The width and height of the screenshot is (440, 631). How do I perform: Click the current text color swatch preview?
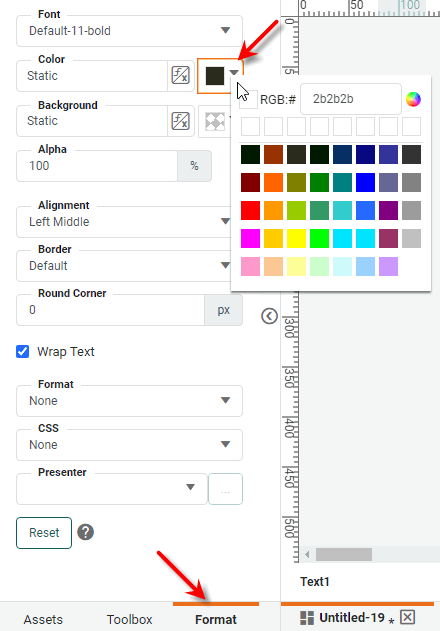[215, 76]
